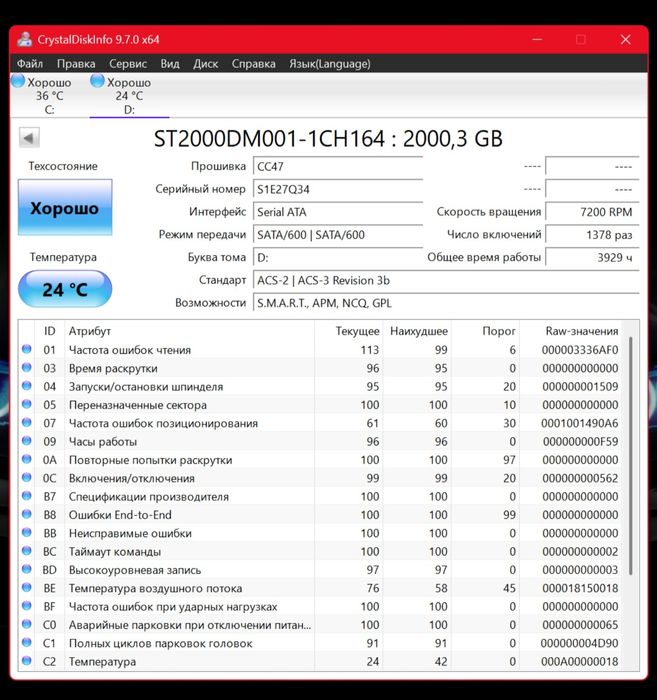Click status orb for attribute 07
Image resolution: width=657 pixels, height=700 pixels.
click(26, 422)
